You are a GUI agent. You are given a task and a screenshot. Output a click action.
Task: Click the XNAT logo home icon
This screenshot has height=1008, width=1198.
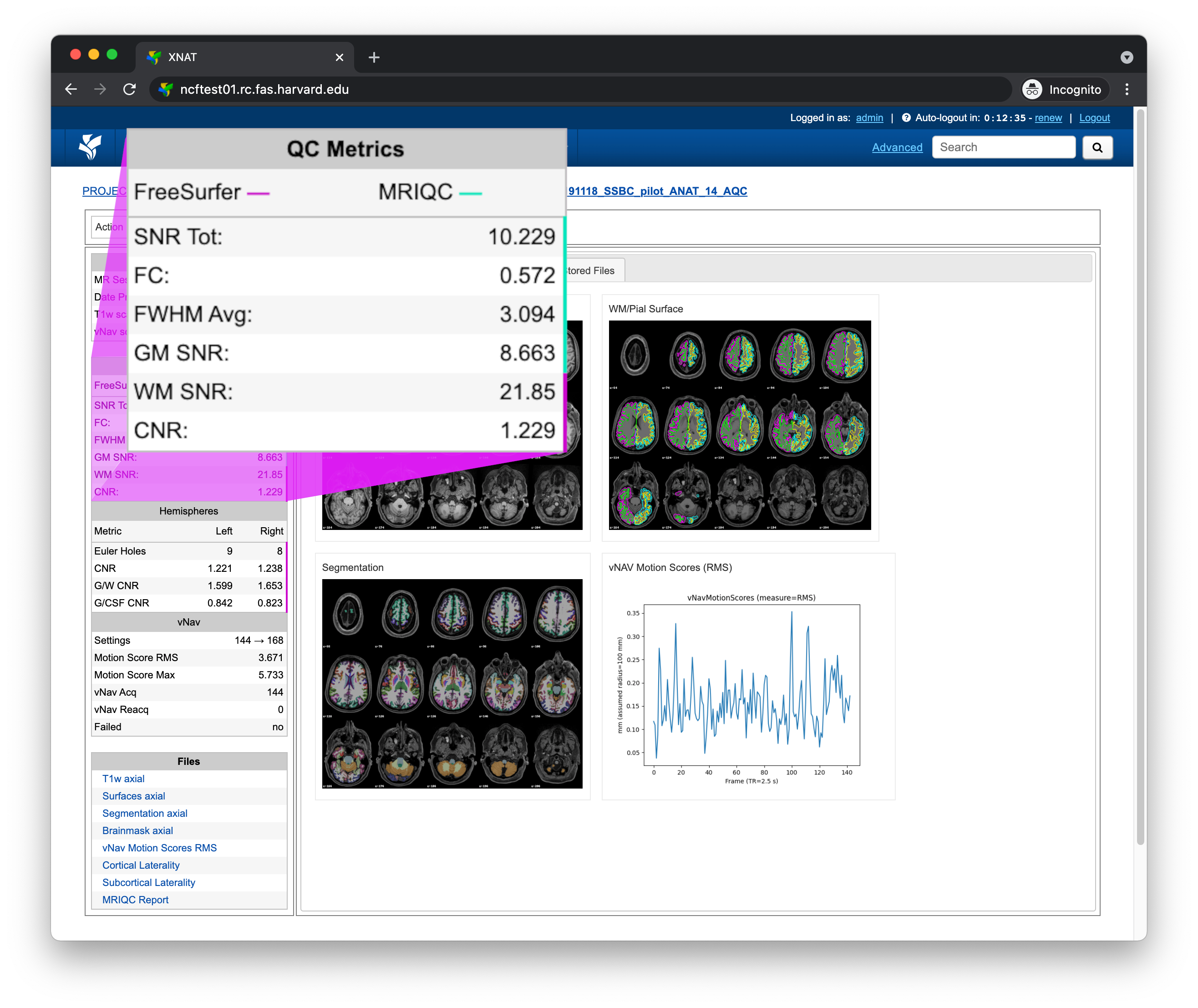pyautogui.click(x=90, y=147)
